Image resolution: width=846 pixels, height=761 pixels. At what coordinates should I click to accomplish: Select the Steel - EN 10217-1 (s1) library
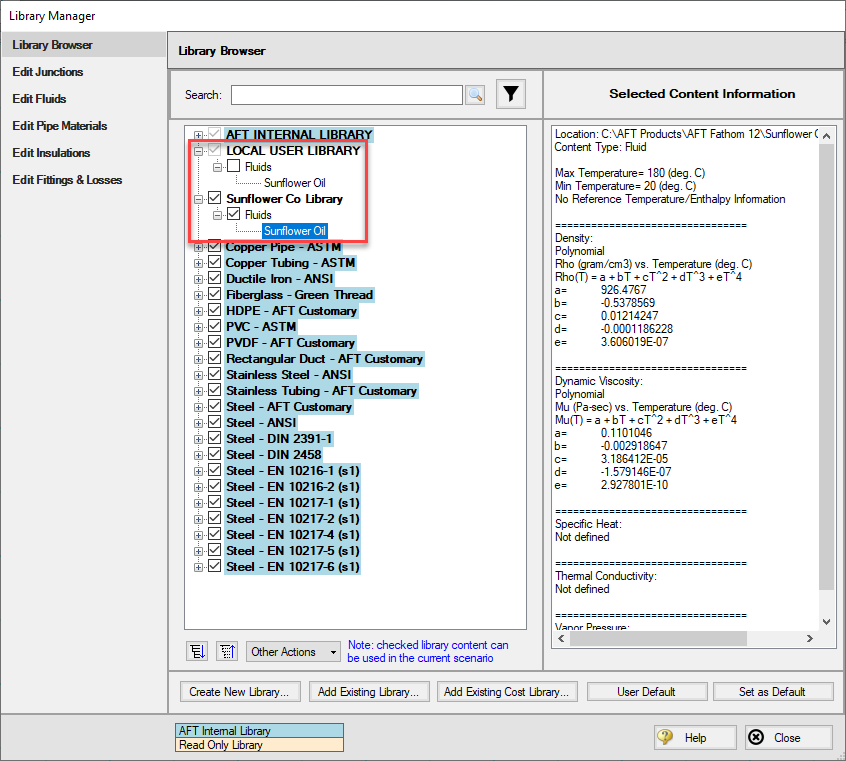tap(292, 503)
